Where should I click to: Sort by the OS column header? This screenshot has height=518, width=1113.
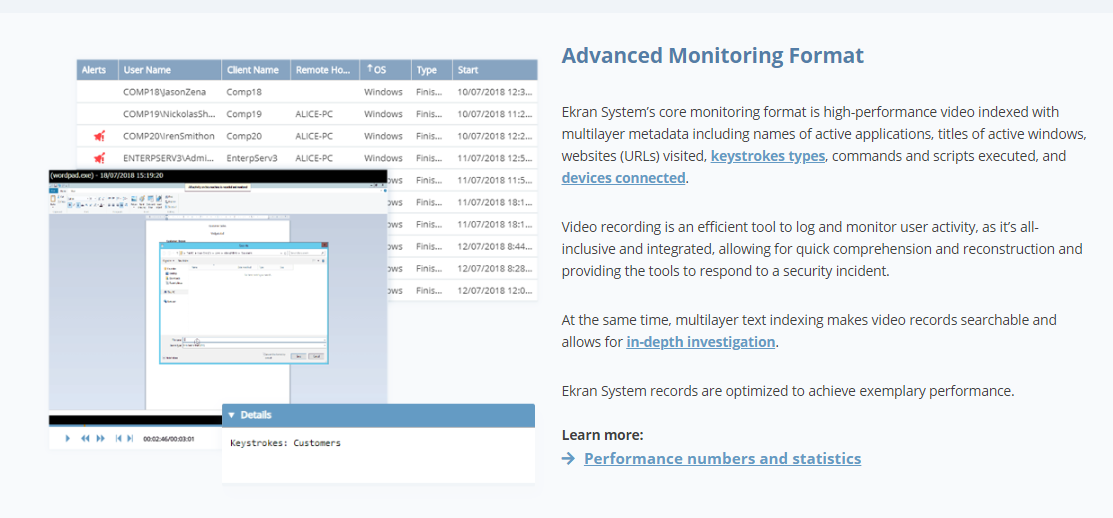385,70
